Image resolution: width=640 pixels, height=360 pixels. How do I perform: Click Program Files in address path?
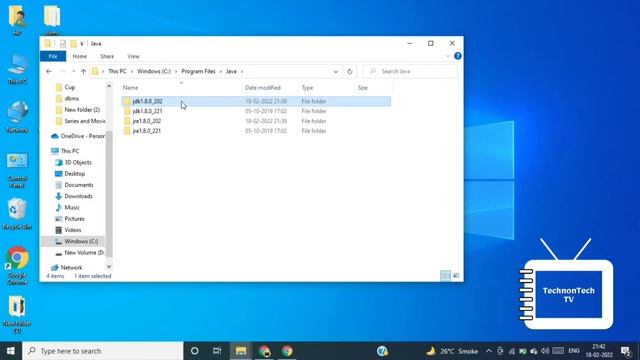(x=198, y=71)
